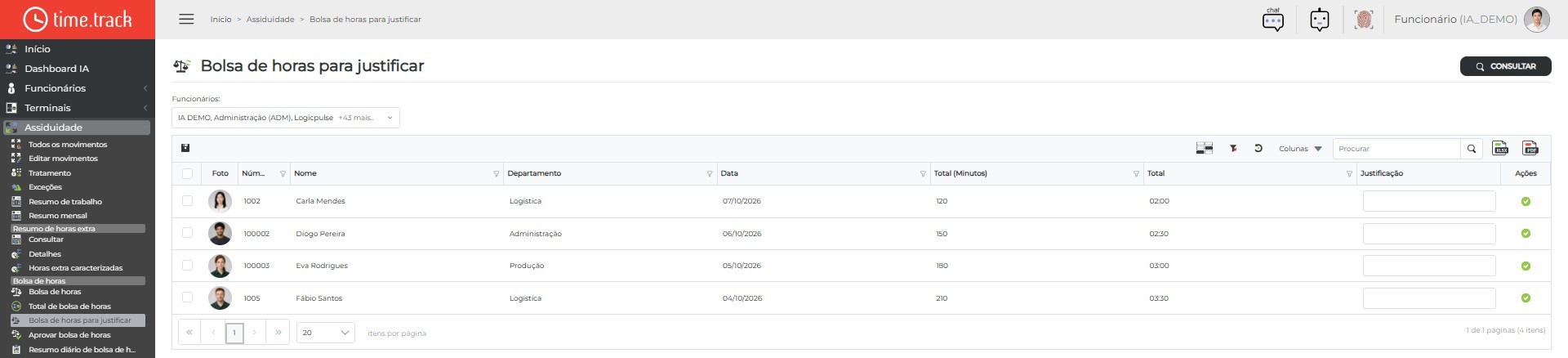Check the Eva Rodrigues row checkbox
Image resolution: width=1568 pixels, height=358 pixels.
pyautogui.click(x=187, y=266)
